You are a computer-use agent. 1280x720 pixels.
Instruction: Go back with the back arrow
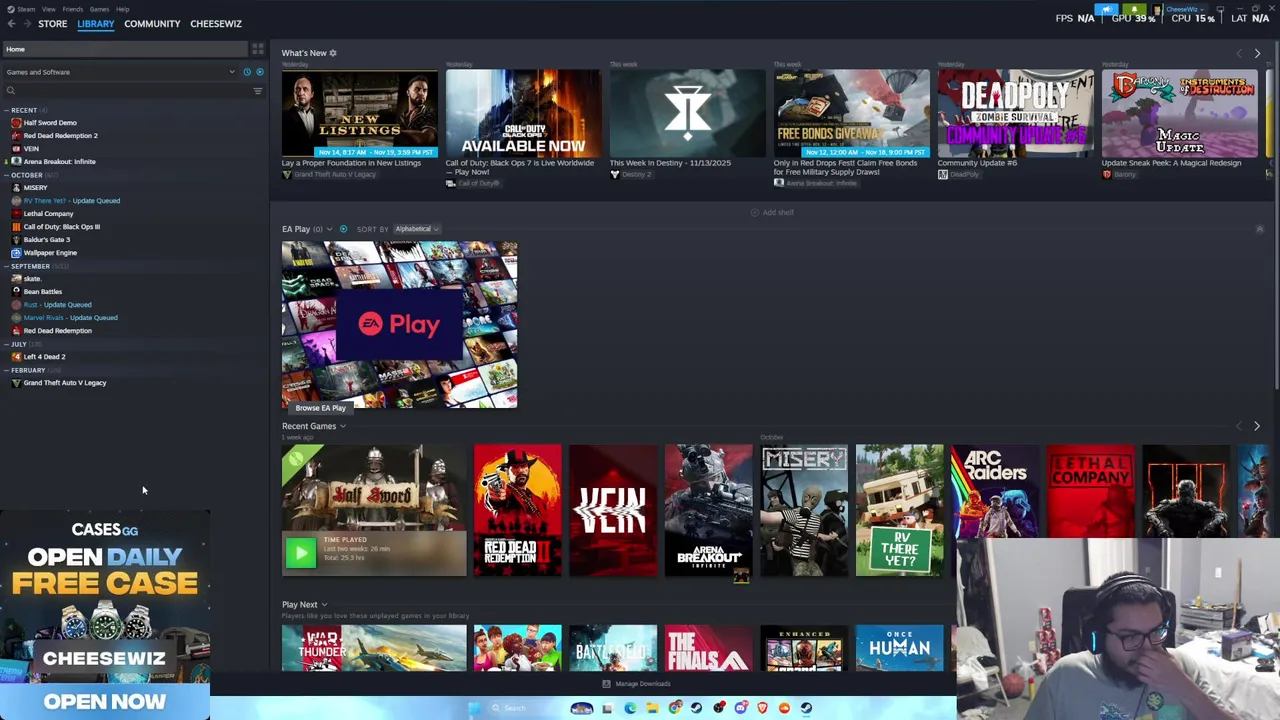point(9,23)
